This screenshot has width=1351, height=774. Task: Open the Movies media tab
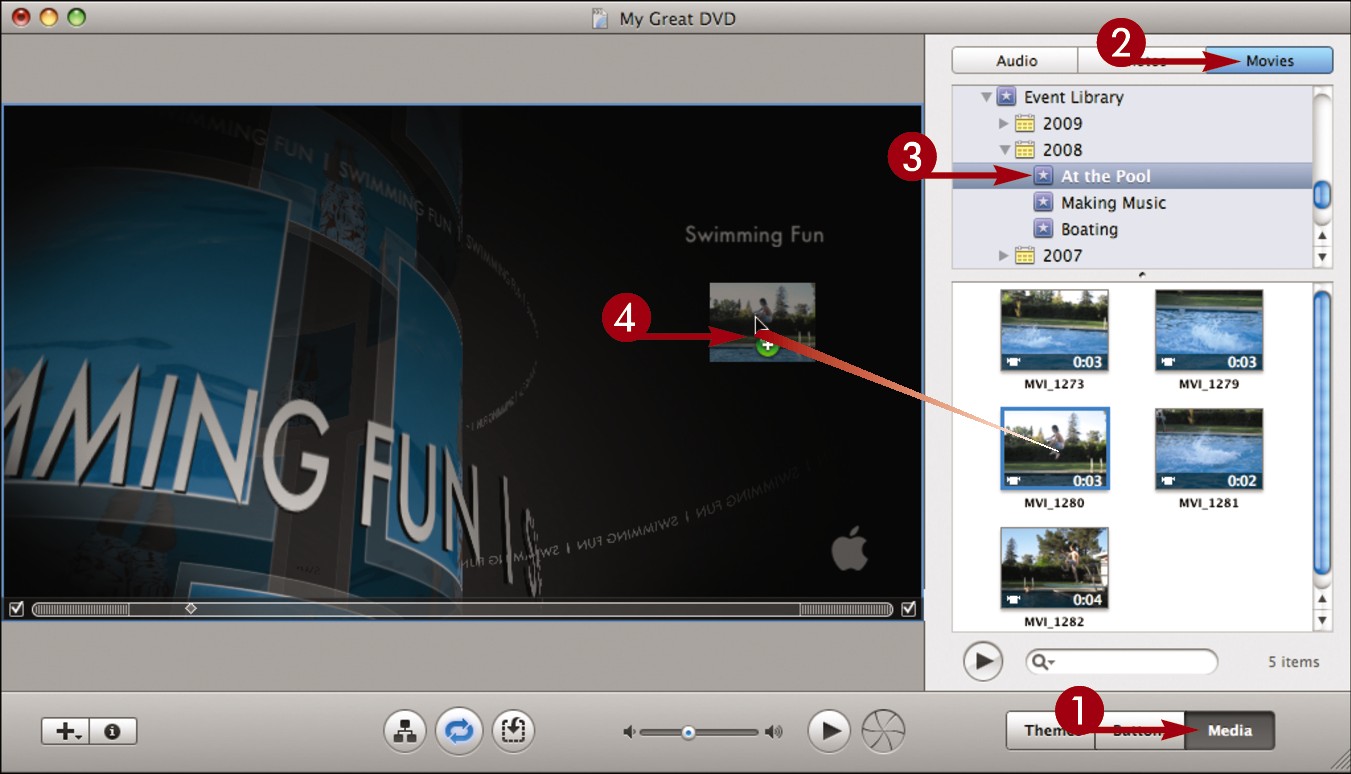click(1269, 61)
